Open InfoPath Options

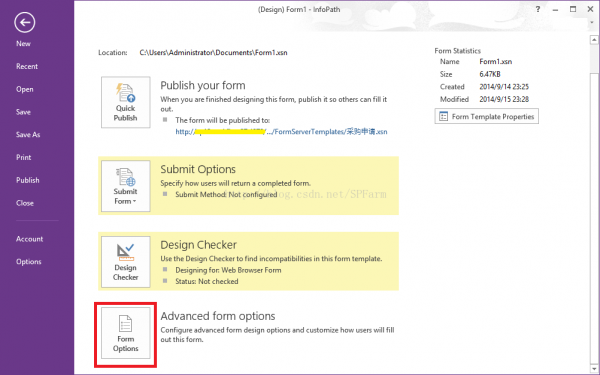tap(29, 262)
